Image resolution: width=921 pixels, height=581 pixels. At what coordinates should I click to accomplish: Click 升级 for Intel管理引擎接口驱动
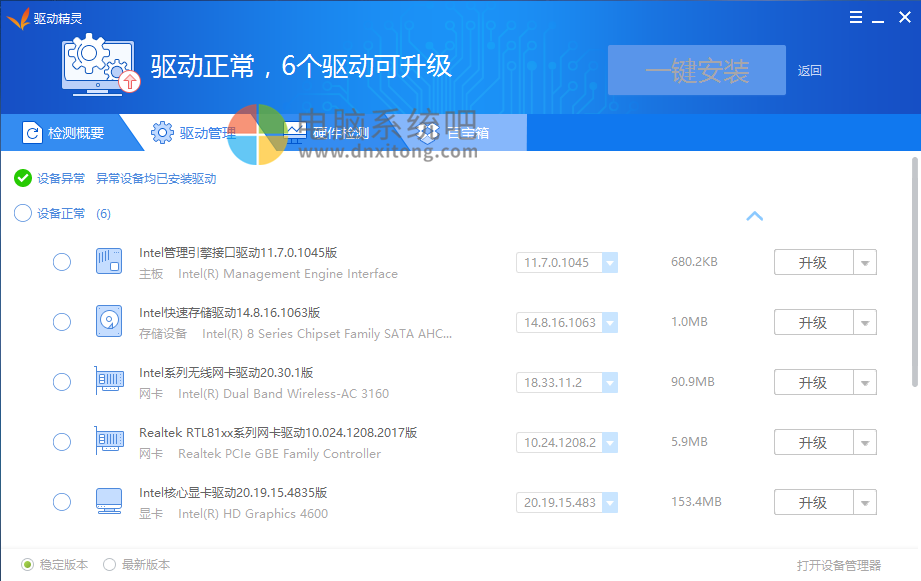[814, 263]
